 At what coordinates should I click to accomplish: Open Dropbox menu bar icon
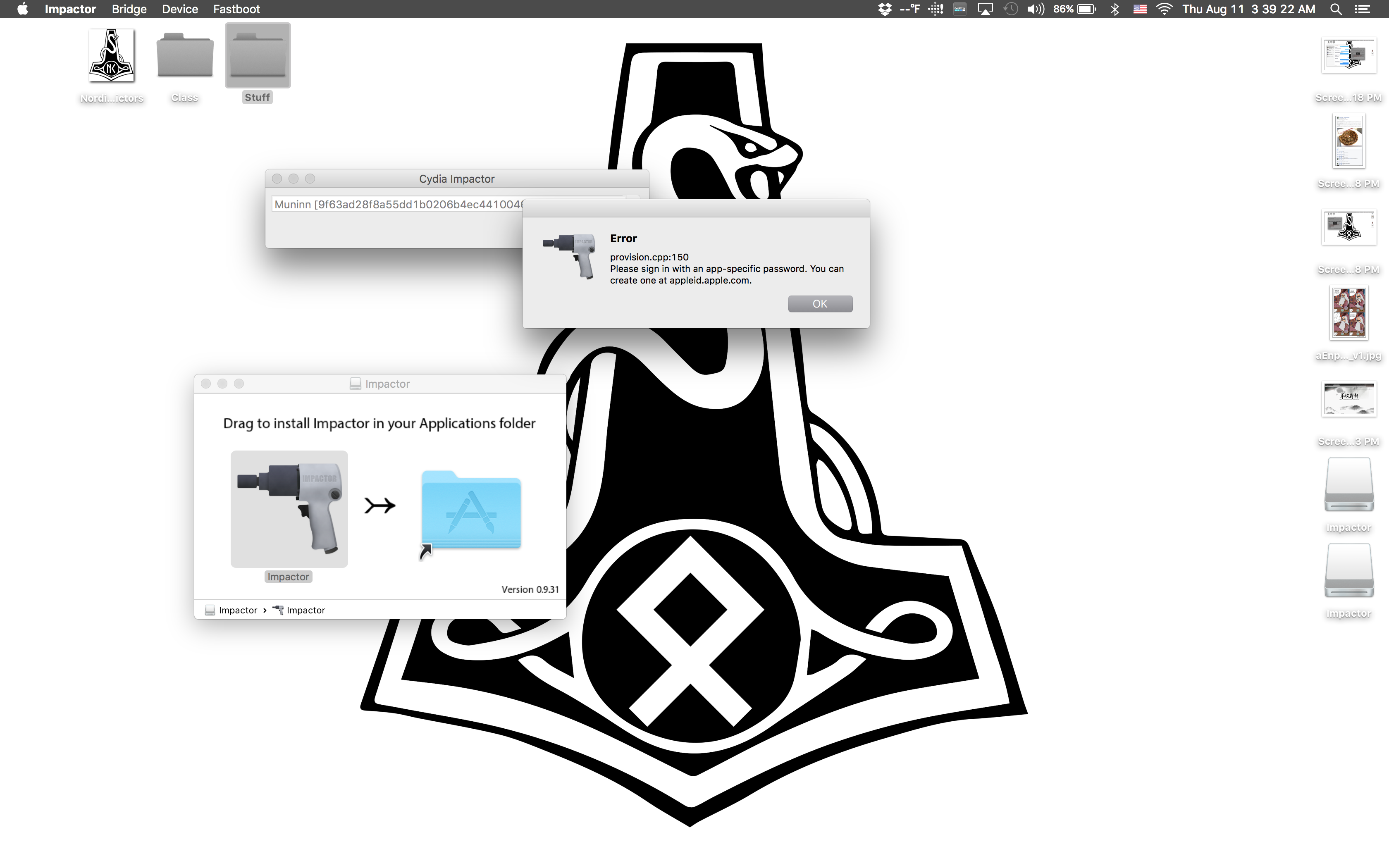(885, 9)
